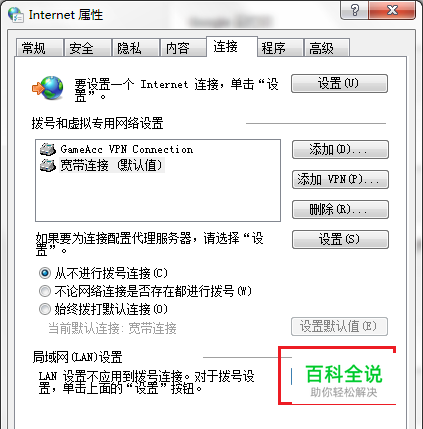Click the Internet globe icon in title bar

tap(16, 15)
